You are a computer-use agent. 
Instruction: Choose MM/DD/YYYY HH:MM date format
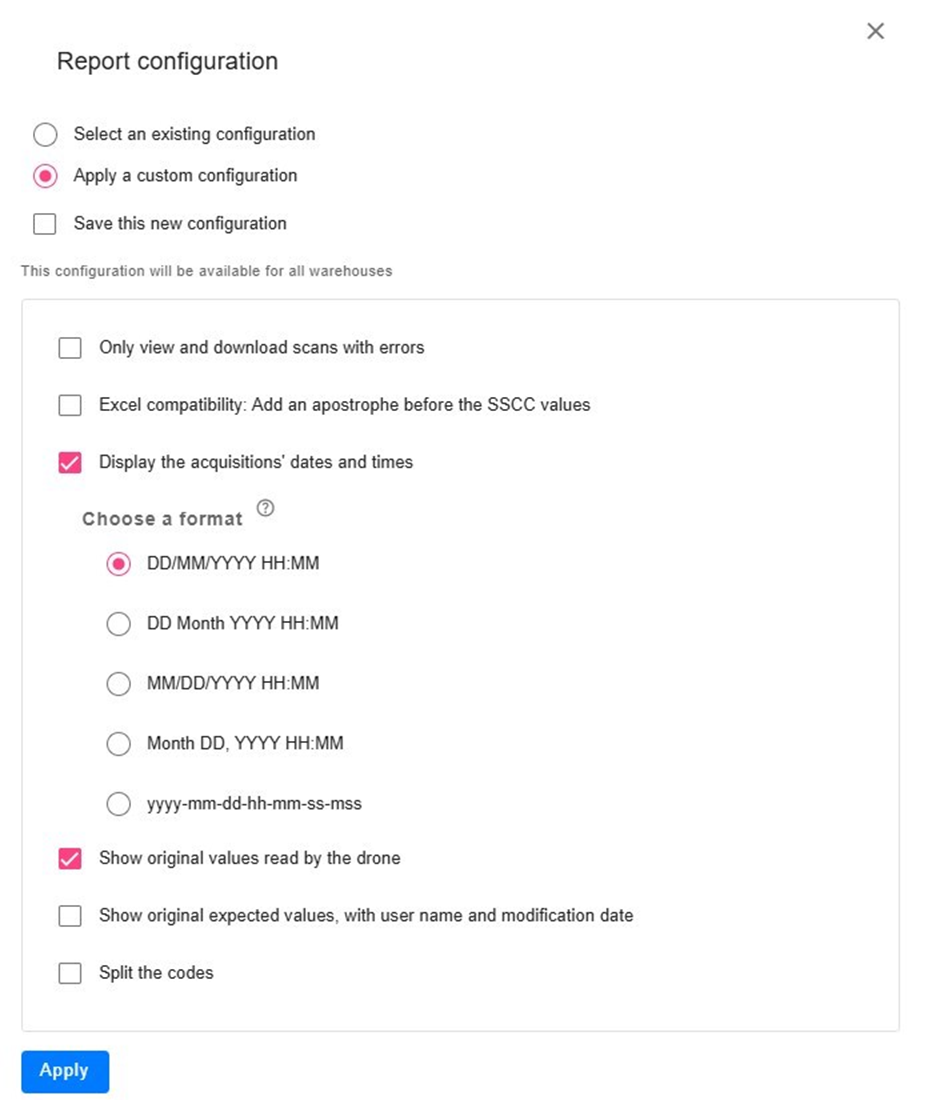(119, 684)
